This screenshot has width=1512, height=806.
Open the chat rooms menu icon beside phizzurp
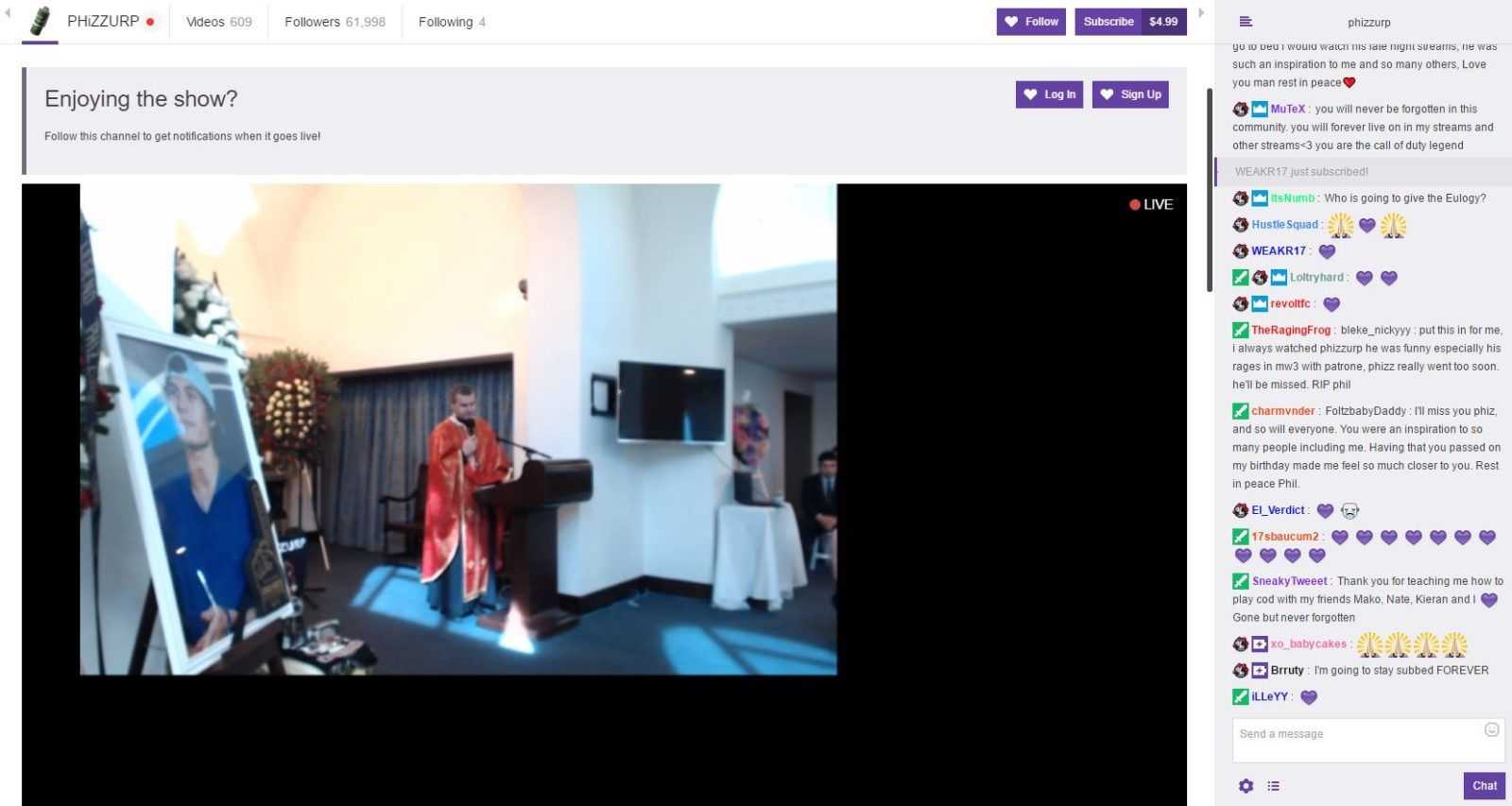(1246, 22)
